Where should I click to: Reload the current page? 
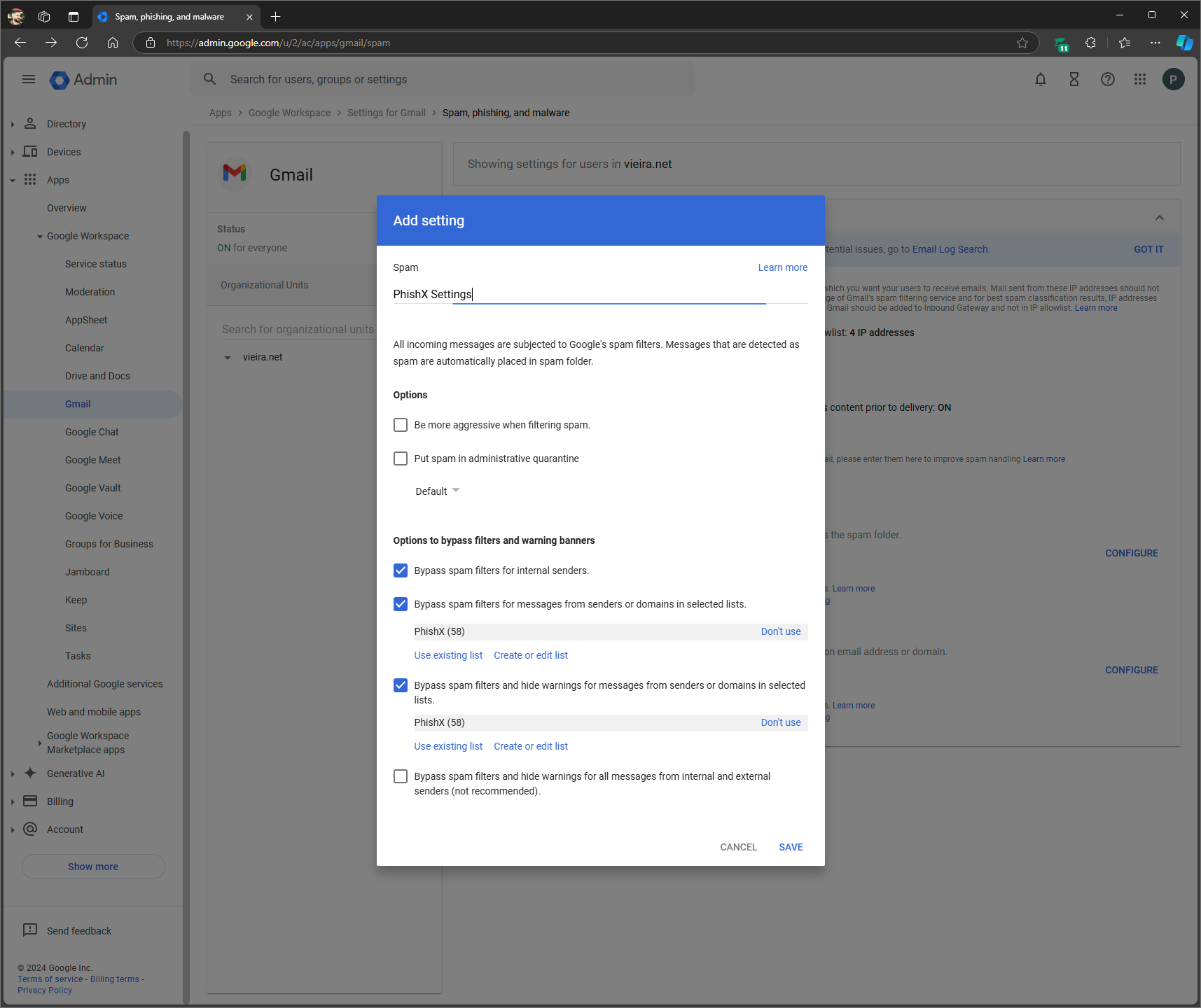(82, 43)
